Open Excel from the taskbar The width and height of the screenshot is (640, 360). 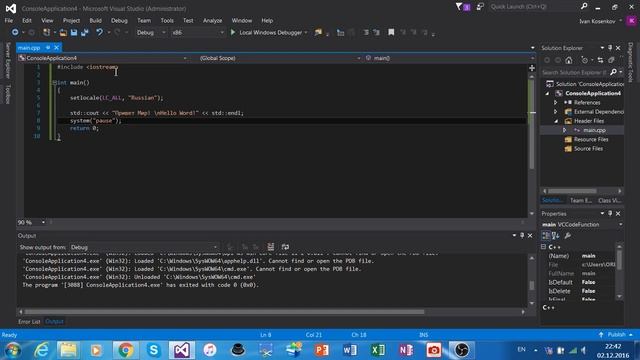pyautogui.click(x=378, y=350)
